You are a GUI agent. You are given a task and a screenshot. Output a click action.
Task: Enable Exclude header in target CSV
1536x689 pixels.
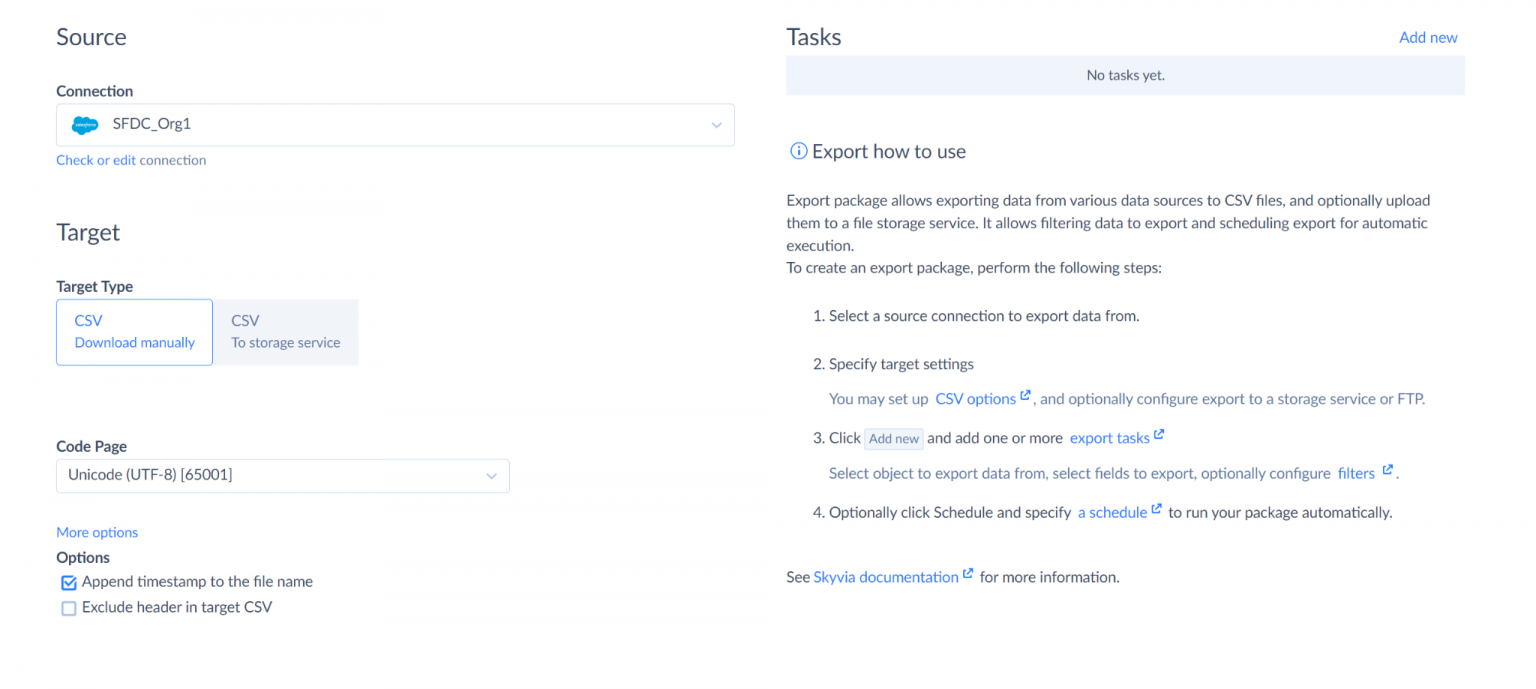pyautogui.click(x=69, y=608)
